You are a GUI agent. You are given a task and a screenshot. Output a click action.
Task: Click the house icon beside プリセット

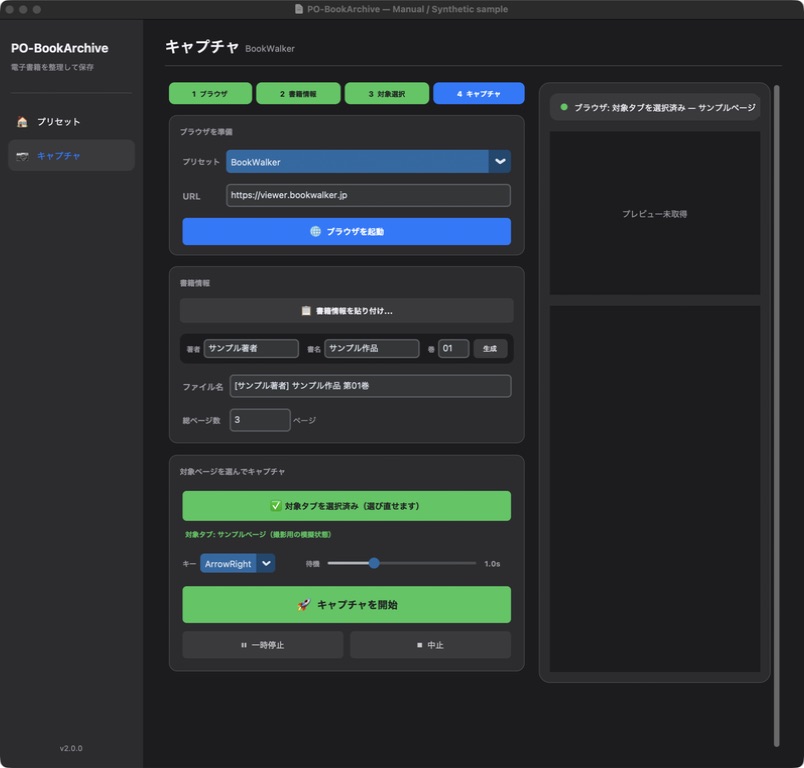(22, 122)
